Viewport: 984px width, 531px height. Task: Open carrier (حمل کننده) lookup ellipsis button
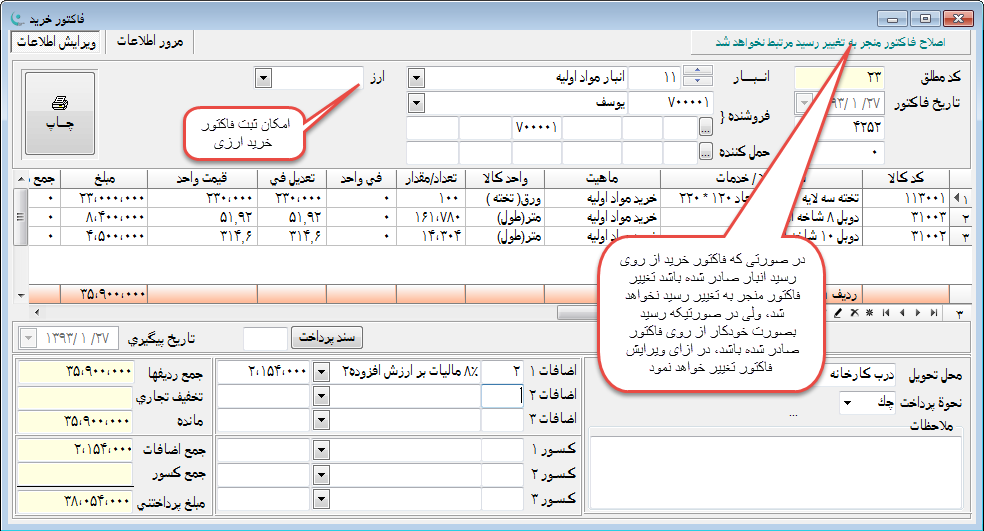pos(707,152)
